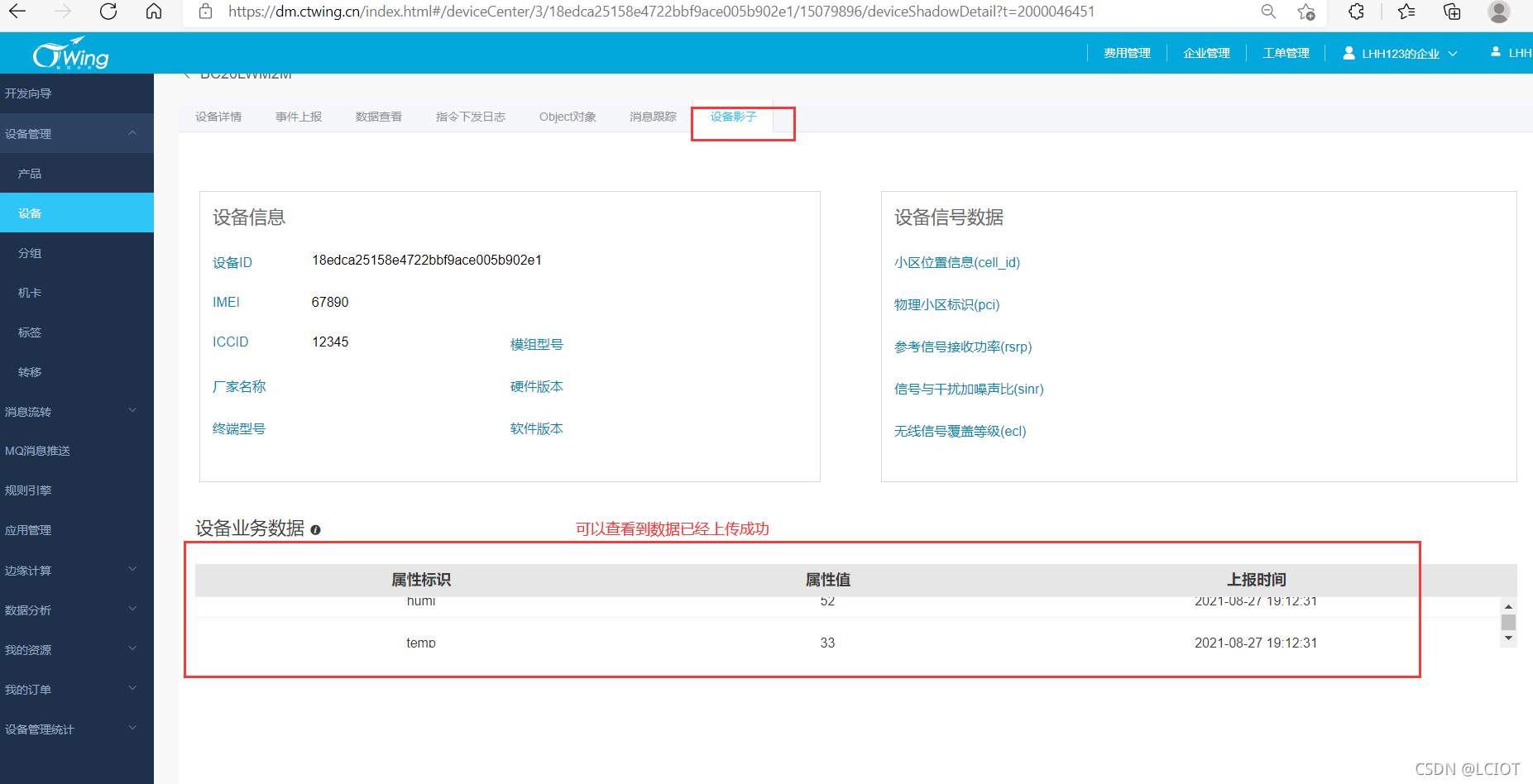
Task: Reload the page with refresh icon
Action: point(108,12)
